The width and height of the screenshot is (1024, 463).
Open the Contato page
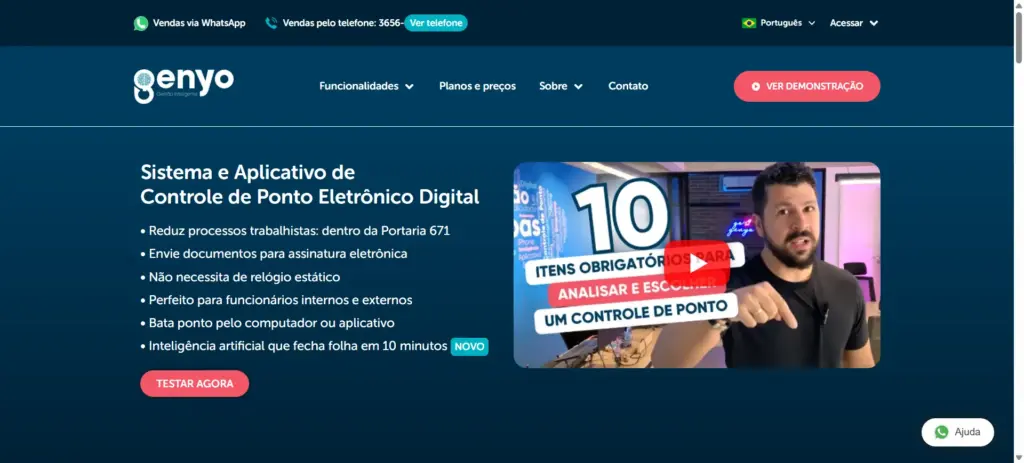(x=628, y=86)
